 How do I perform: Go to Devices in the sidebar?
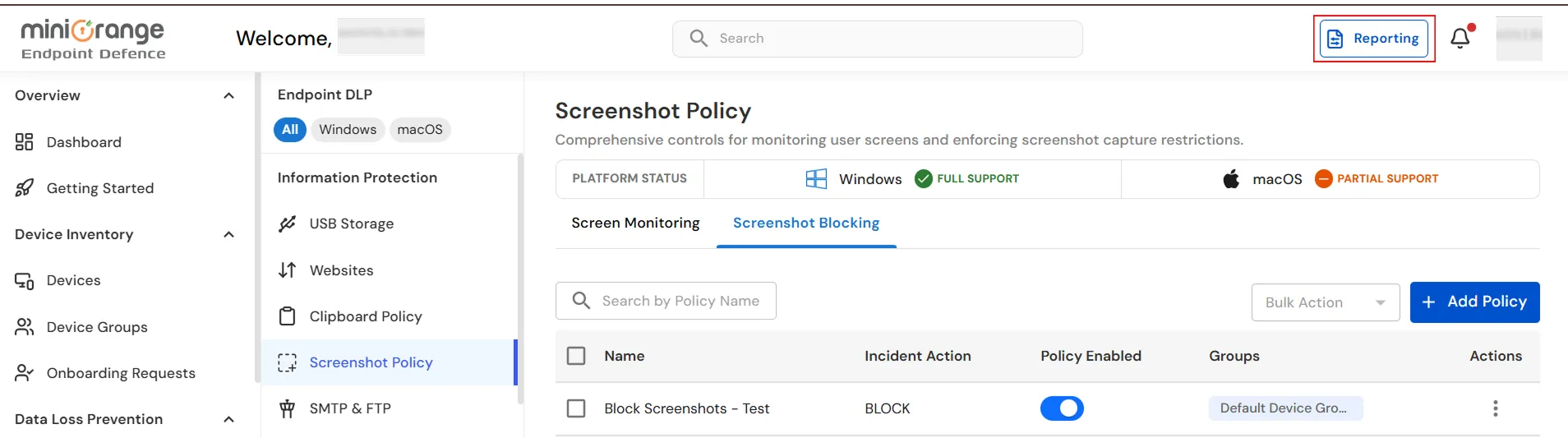pyautogui.click(x=74, y=281)
